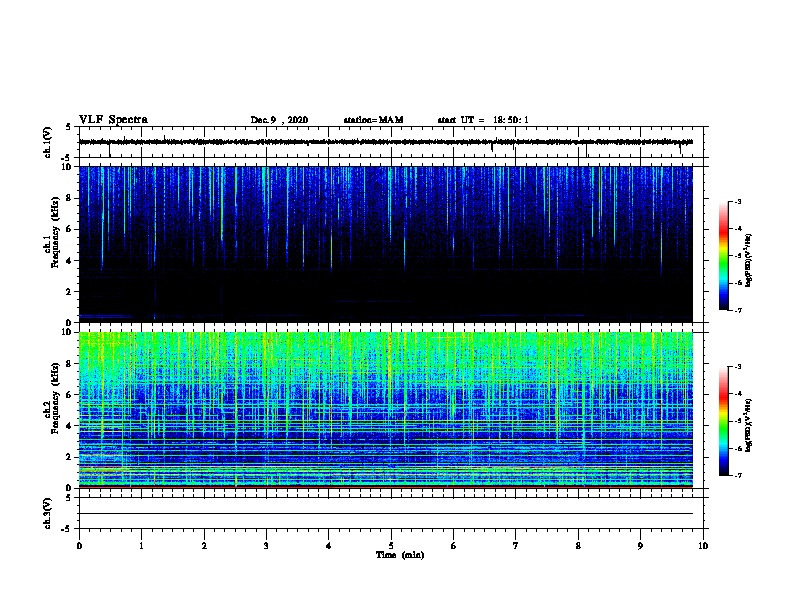792x612 pixels.
Task: Click the "8" kHz tick of ch.1 spectrogram
Action: pyautogui.click(x=69, y=198)
